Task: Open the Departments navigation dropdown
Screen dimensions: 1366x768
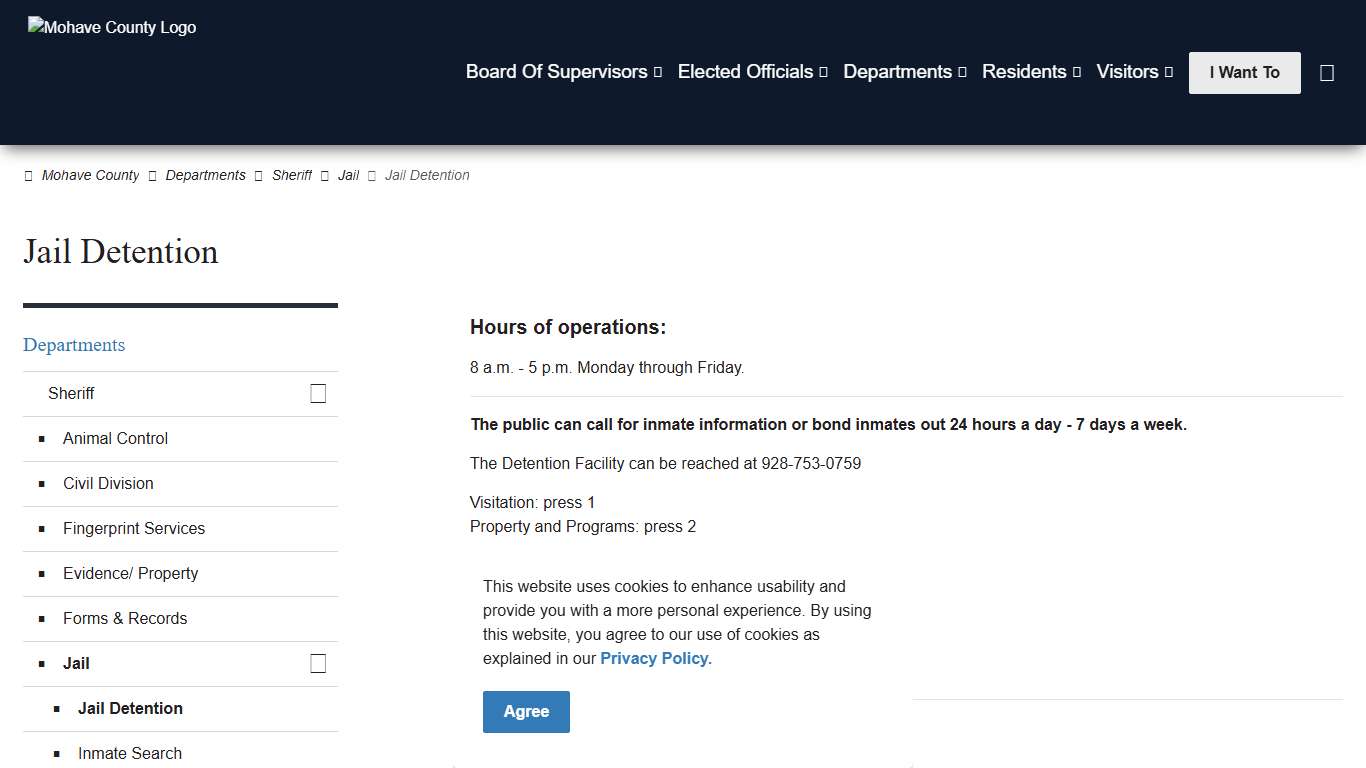Action: 904,72
